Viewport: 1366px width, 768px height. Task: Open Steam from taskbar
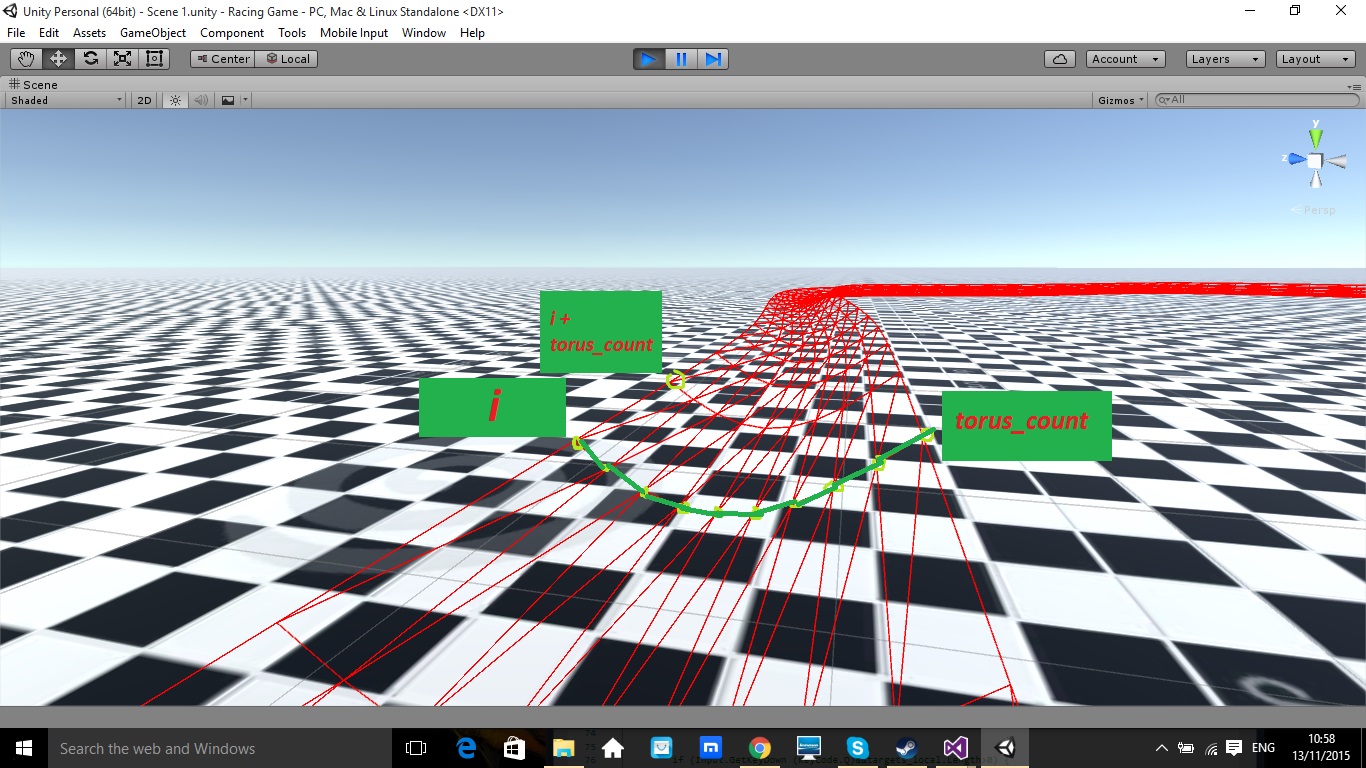tap(907, 748)
